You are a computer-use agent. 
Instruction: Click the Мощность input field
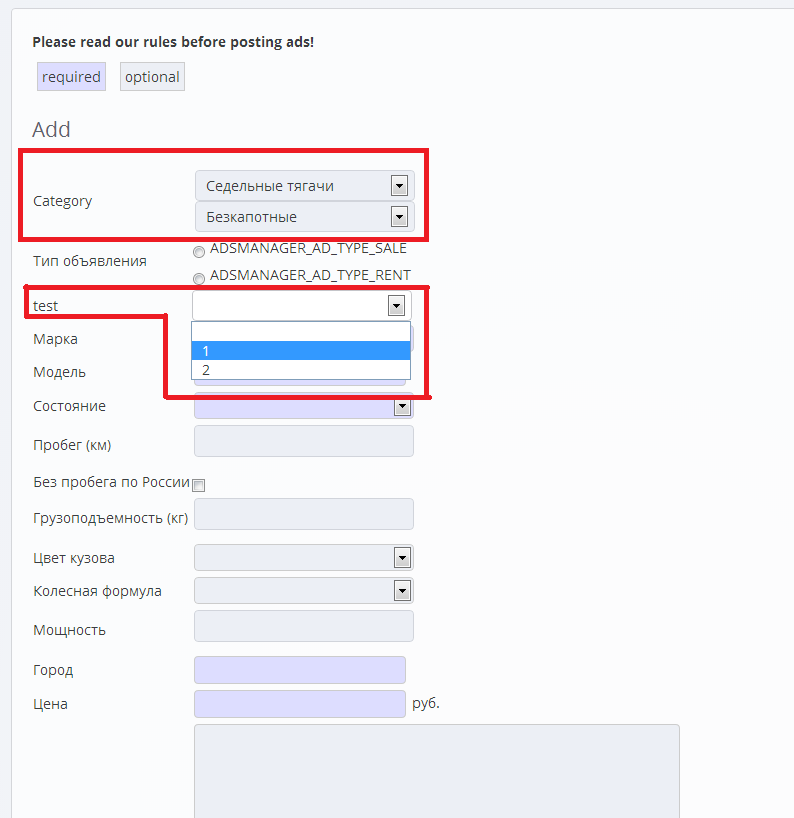pyautogui.click(x=303, y=626)
